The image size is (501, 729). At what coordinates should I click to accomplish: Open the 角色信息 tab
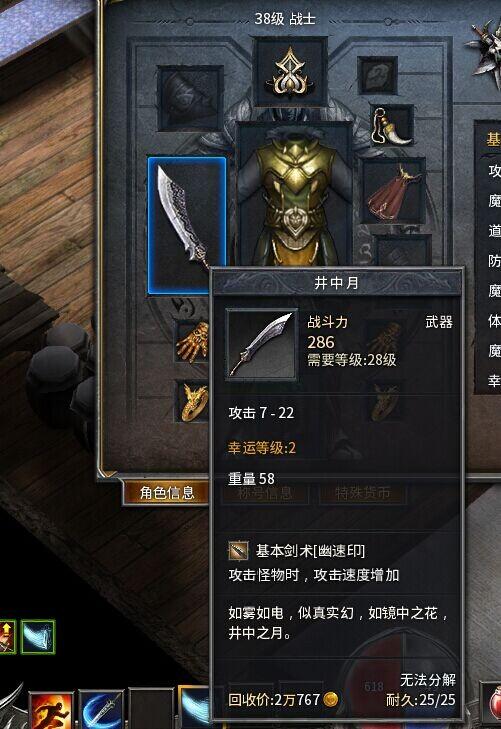(166, 492)
